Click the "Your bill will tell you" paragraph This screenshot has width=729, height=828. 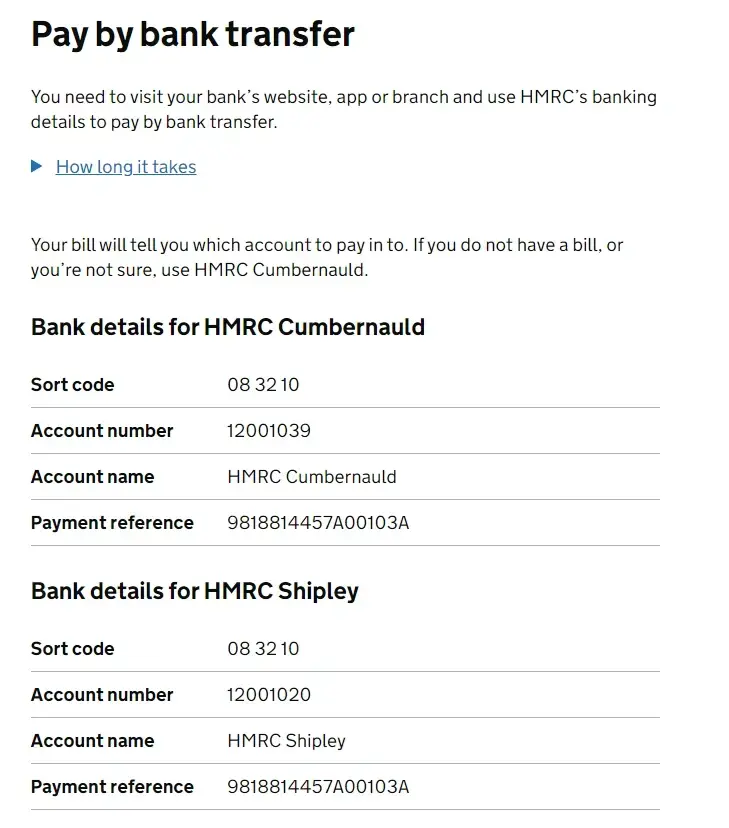pos(327,257)
